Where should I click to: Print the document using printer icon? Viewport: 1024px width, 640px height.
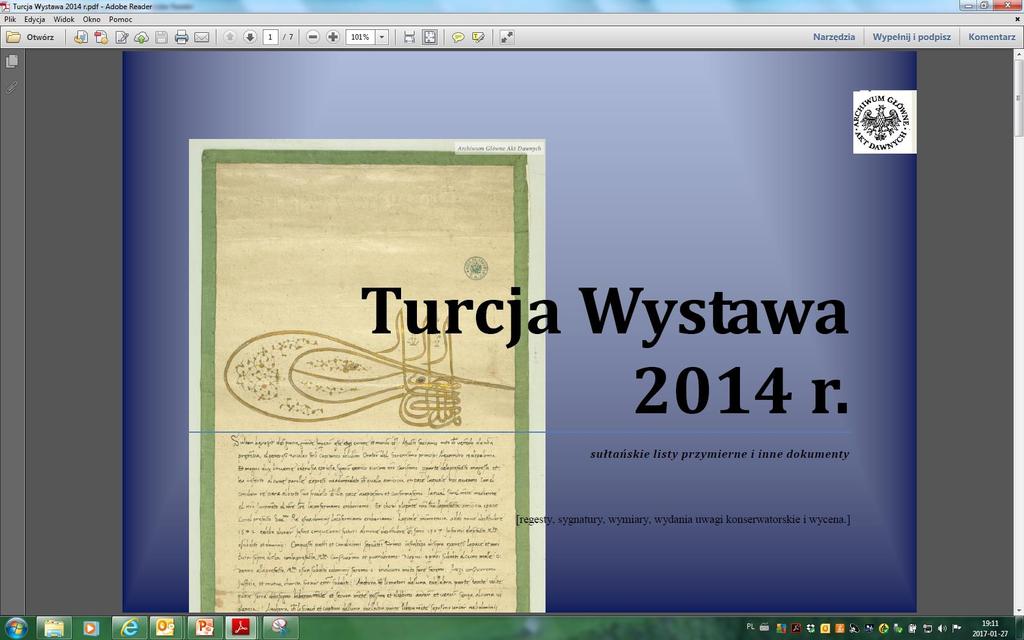[x=182, y=37]
